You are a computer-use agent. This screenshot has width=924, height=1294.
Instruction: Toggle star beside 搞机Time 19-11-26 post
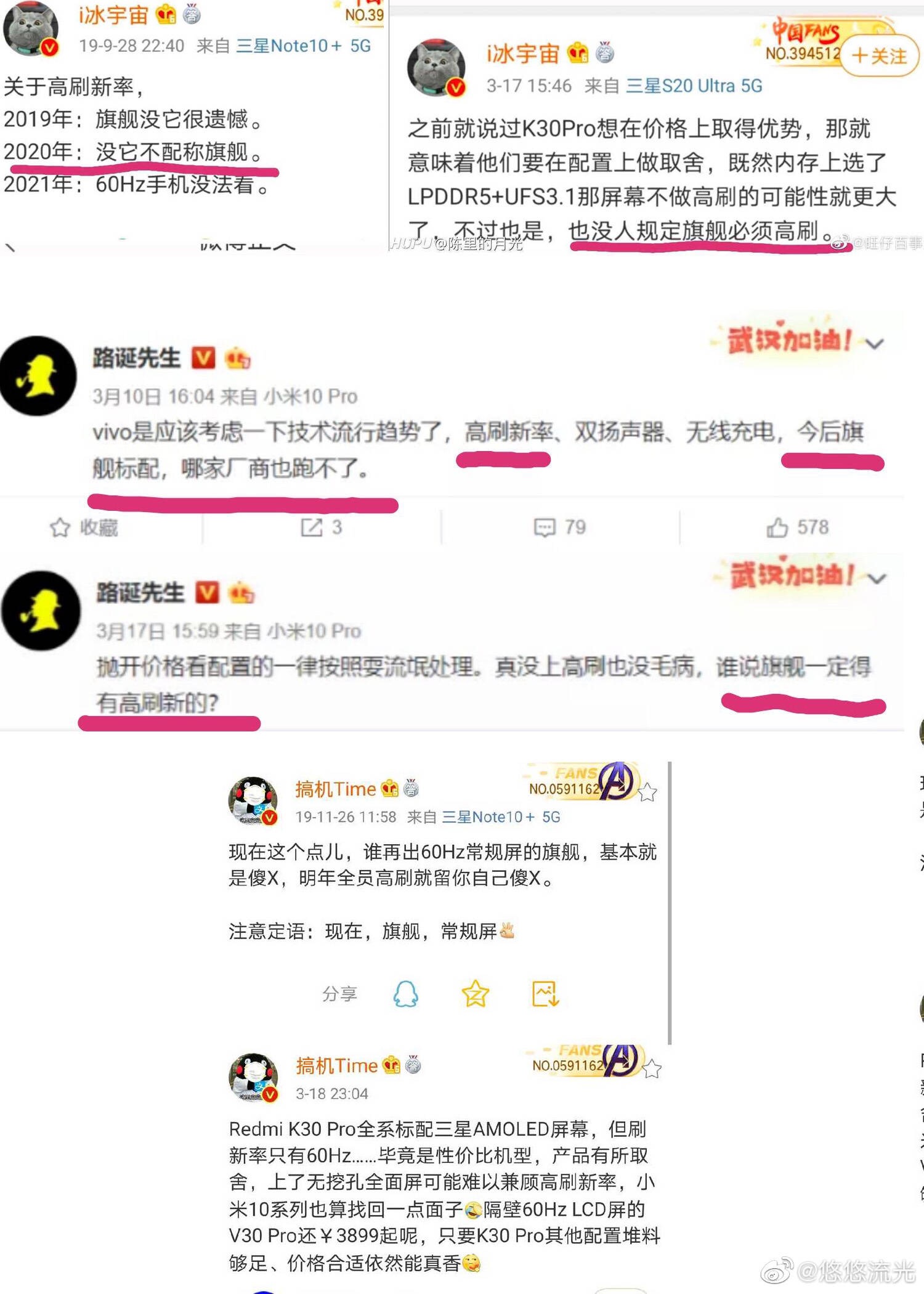(x=647, y=792)
